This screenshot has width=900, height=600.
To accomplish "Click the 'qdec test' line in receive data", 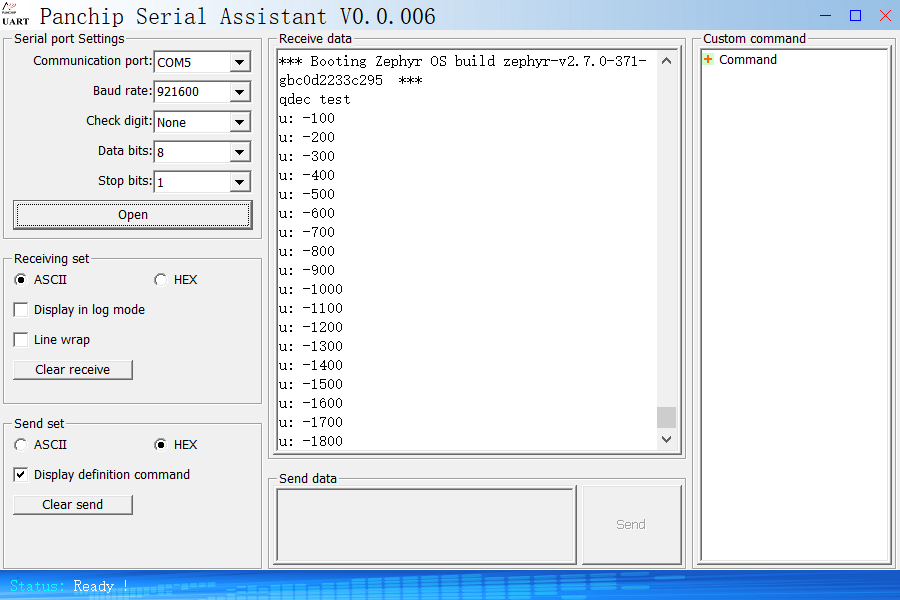I will tap(315, 99).
